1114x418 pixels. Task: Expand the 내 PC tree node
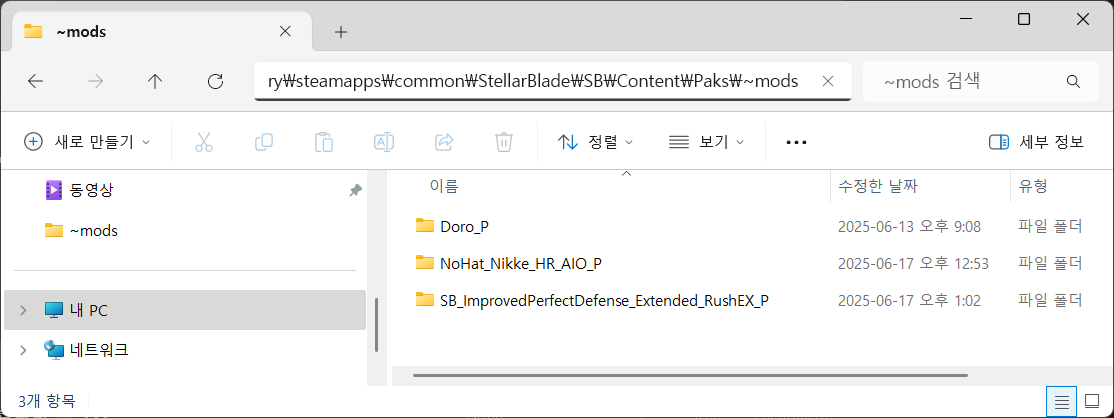click(x=23, y=310)
